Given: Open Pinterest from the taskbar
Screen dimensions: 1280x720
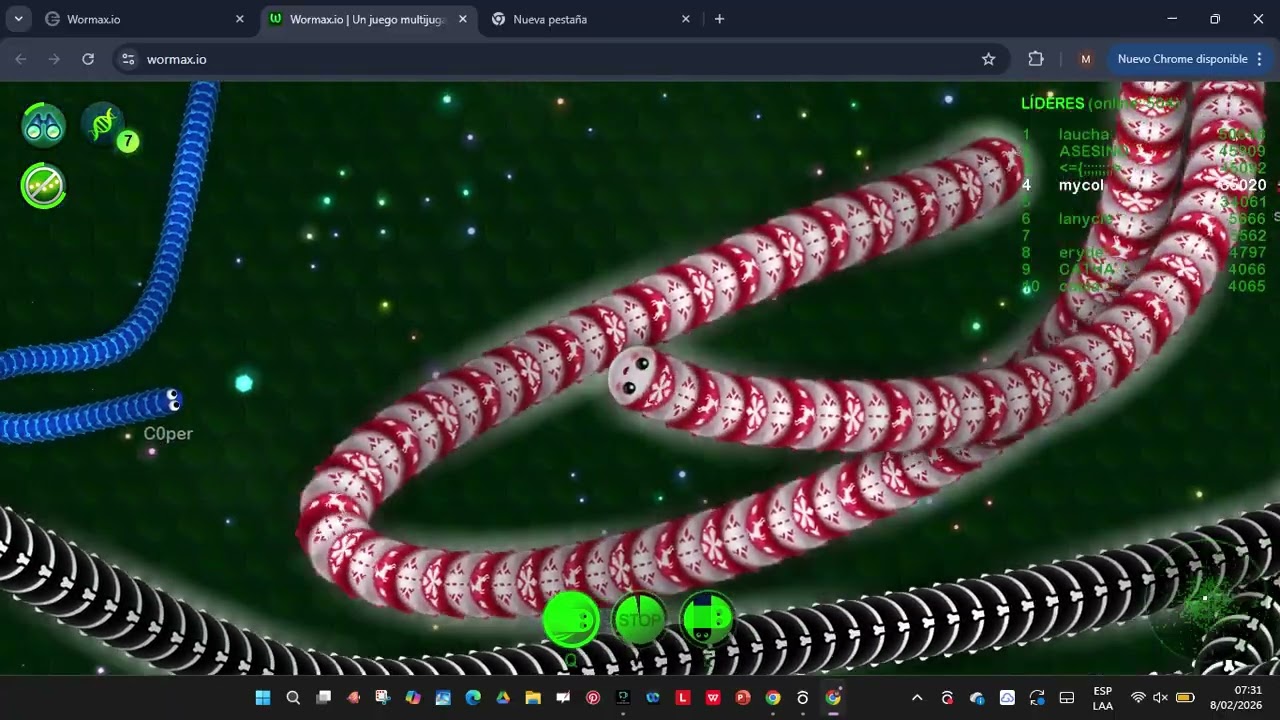Looking at the screenshot, I should [593, 698].
